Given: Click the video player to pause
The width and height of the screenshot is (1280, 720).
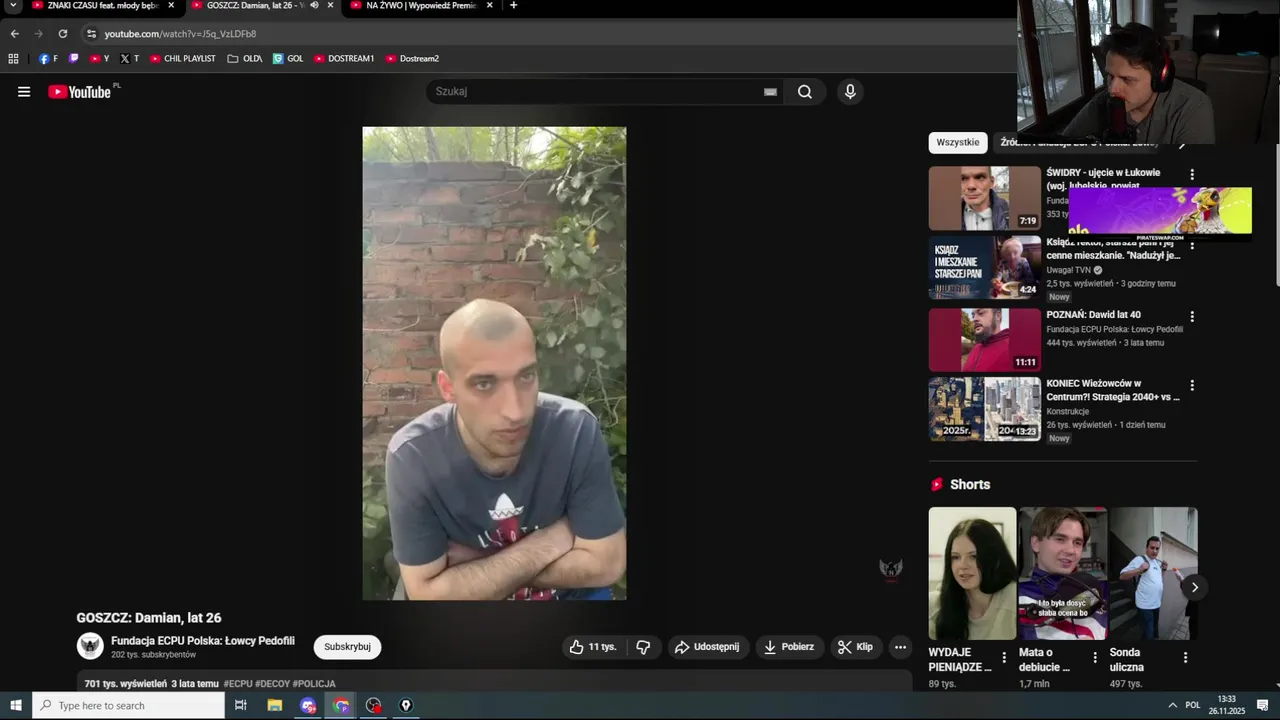Looking at the screenshot, I should [x=494, y=363].
